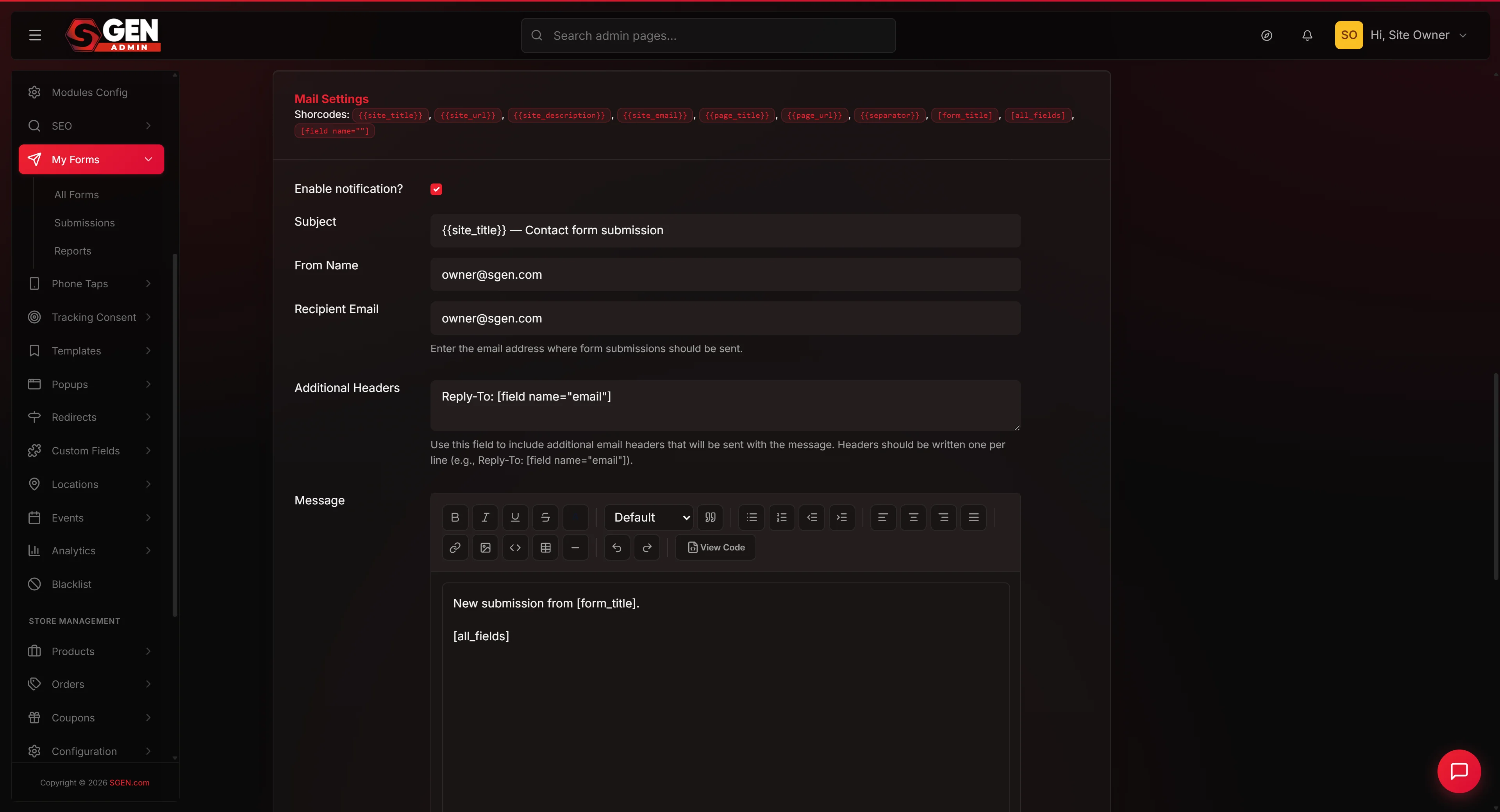This screenshot has height=812, width=1500.
Task: Insert an image into the message
Action: (485, 548)
